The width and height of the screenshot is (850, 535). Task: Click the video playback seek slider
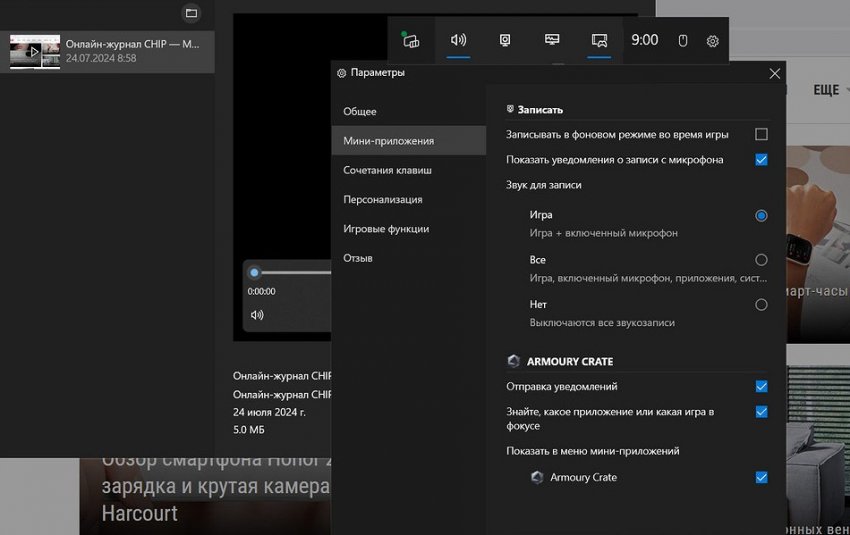coord(290,272)
